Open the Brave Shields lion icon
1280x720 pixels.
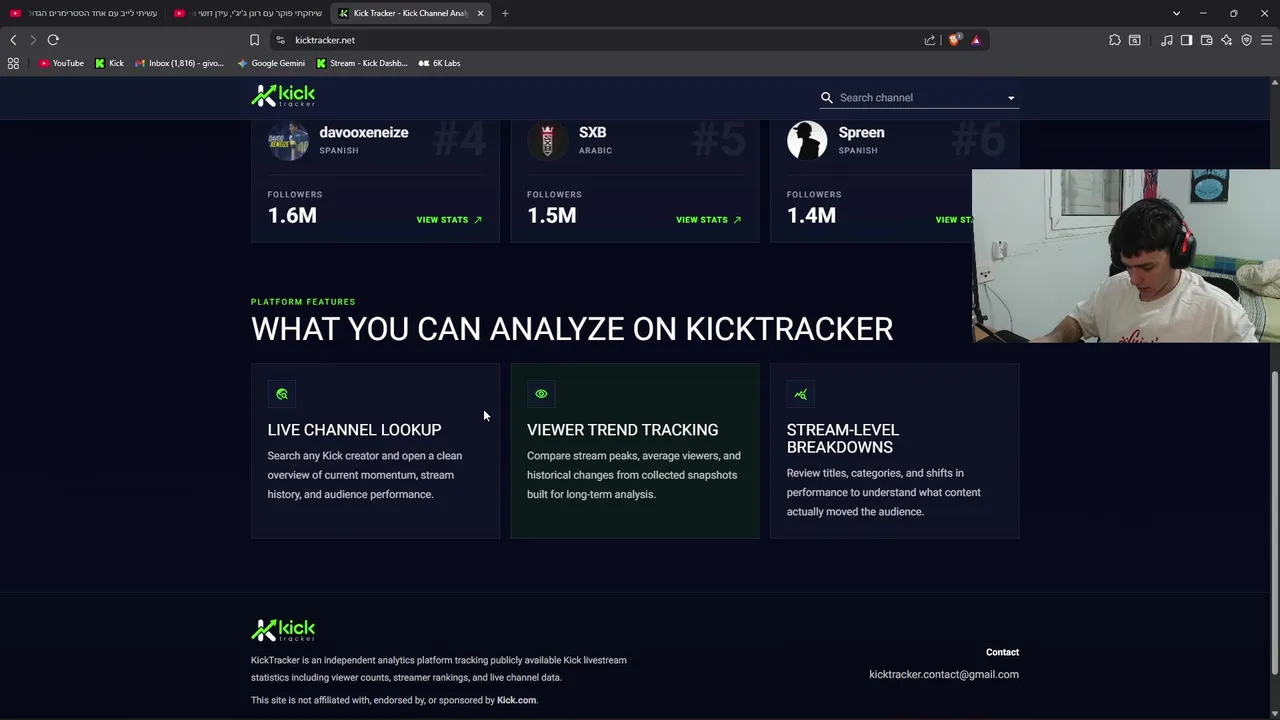point(954,40)
